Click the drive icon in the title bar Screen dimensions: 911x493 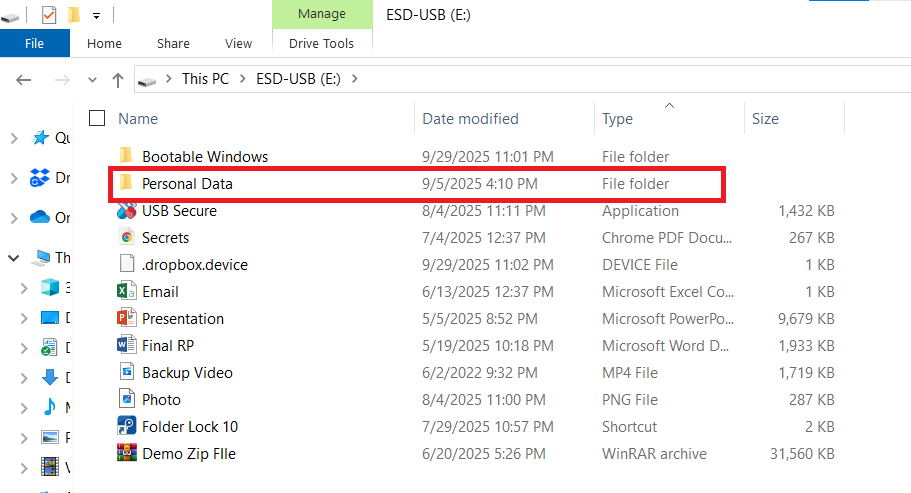(10, 17)
